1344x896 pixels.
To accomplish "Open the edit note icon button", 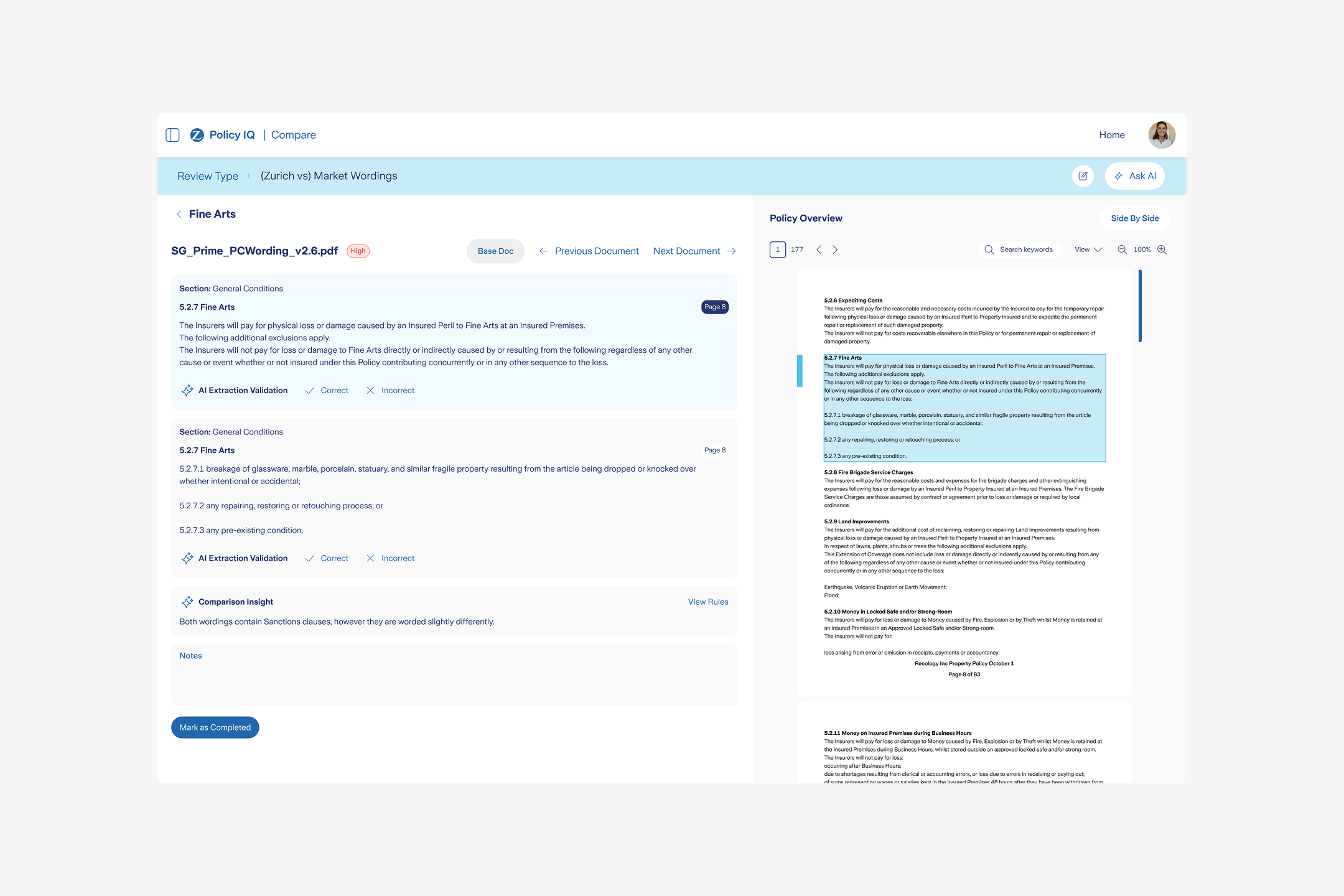I will pos(1083,176).
